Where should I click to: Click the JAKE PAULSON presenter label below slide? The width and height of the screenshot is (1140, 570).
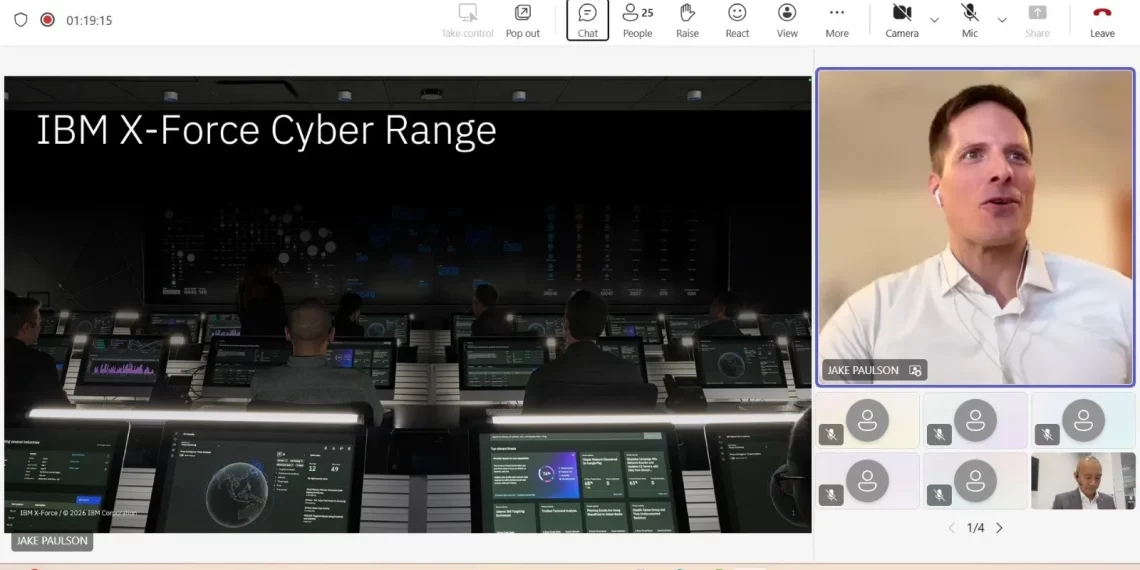tap(52, 541)
